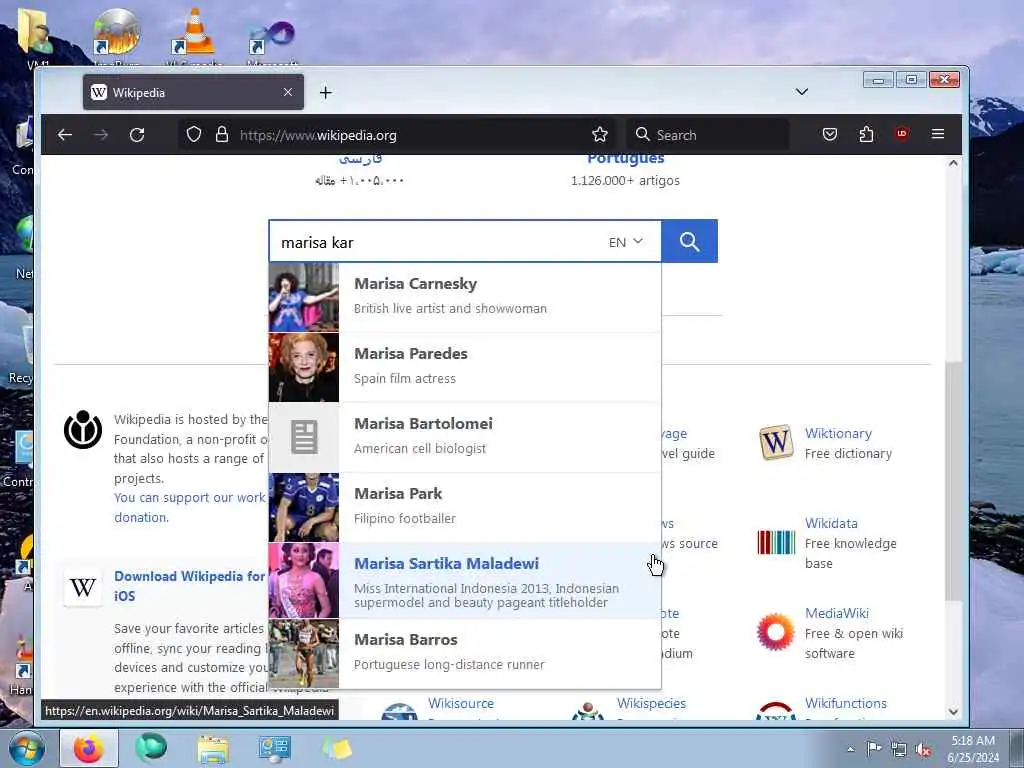
Task: Show hidden system tray icons
Action: (850, 749)
